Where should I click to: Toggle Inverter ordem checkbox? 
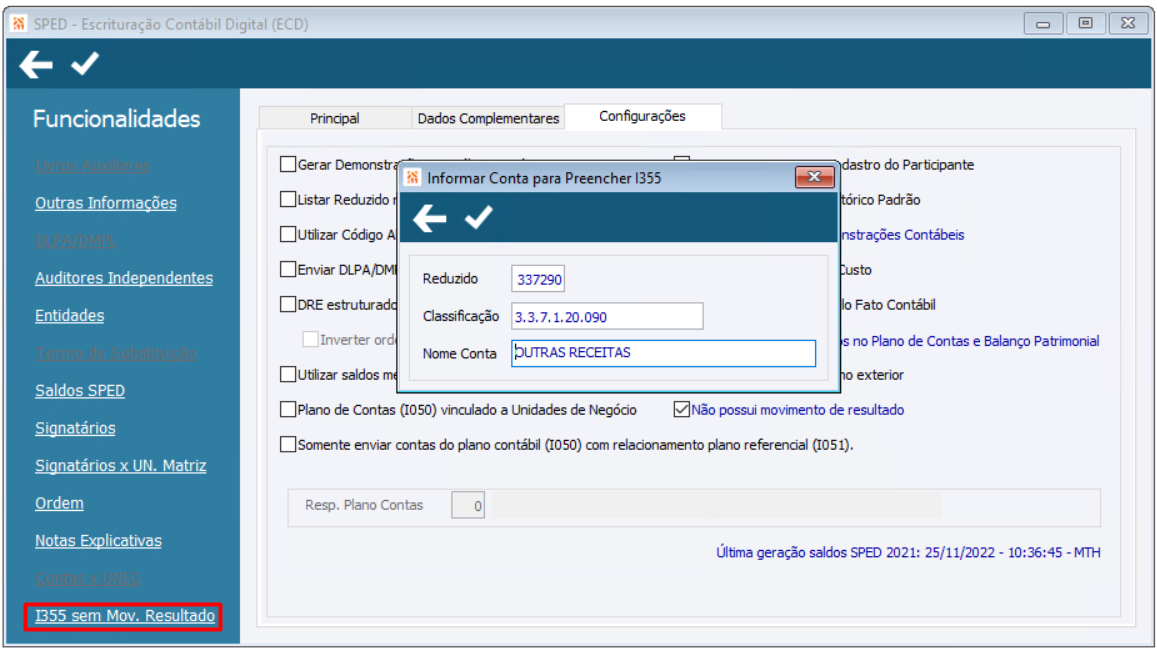pyautogui.click(x=310, y=339)
